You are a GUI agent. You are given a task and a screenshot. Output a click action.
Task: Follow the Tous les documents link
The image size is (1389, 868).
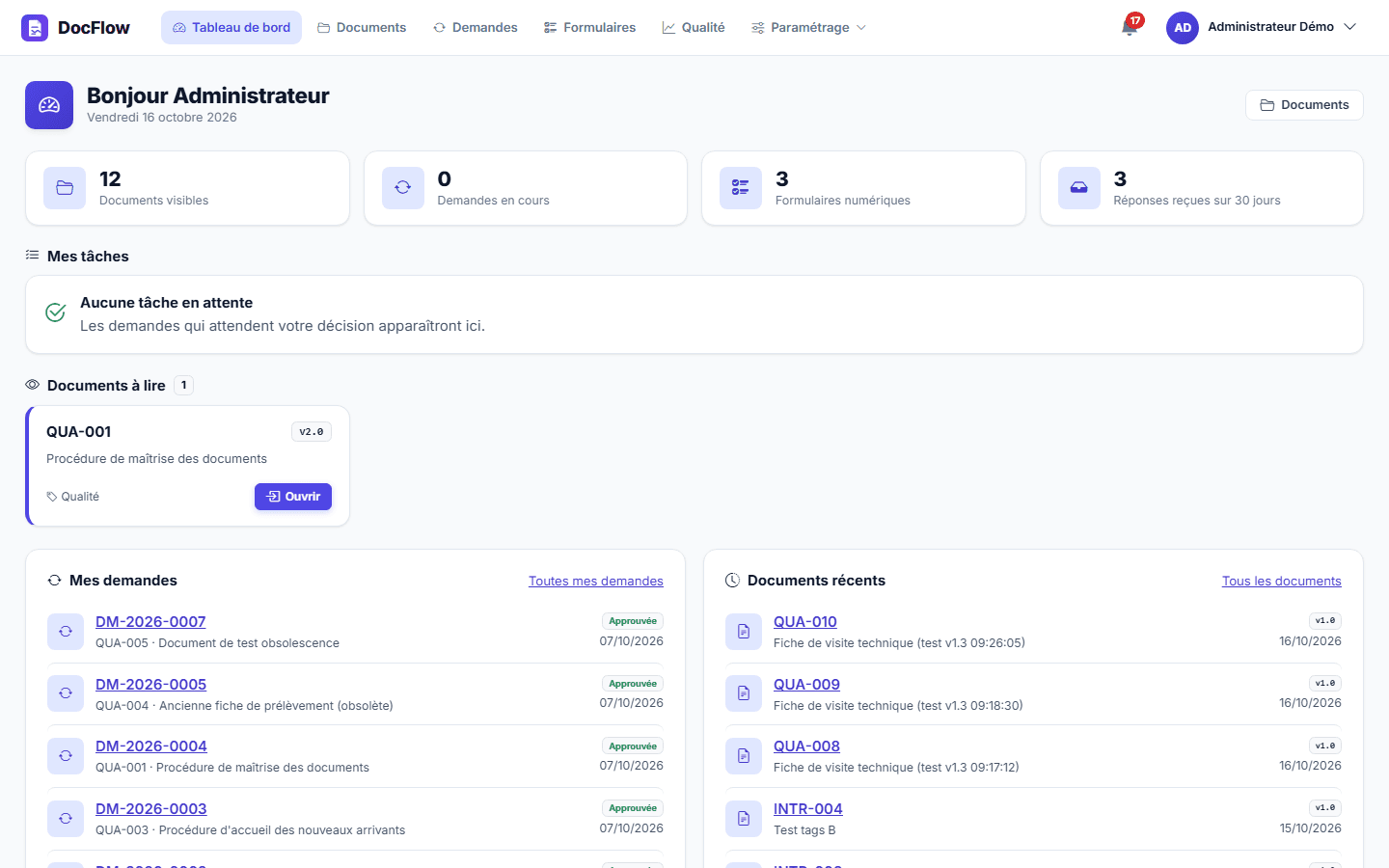coord(1282,581)
